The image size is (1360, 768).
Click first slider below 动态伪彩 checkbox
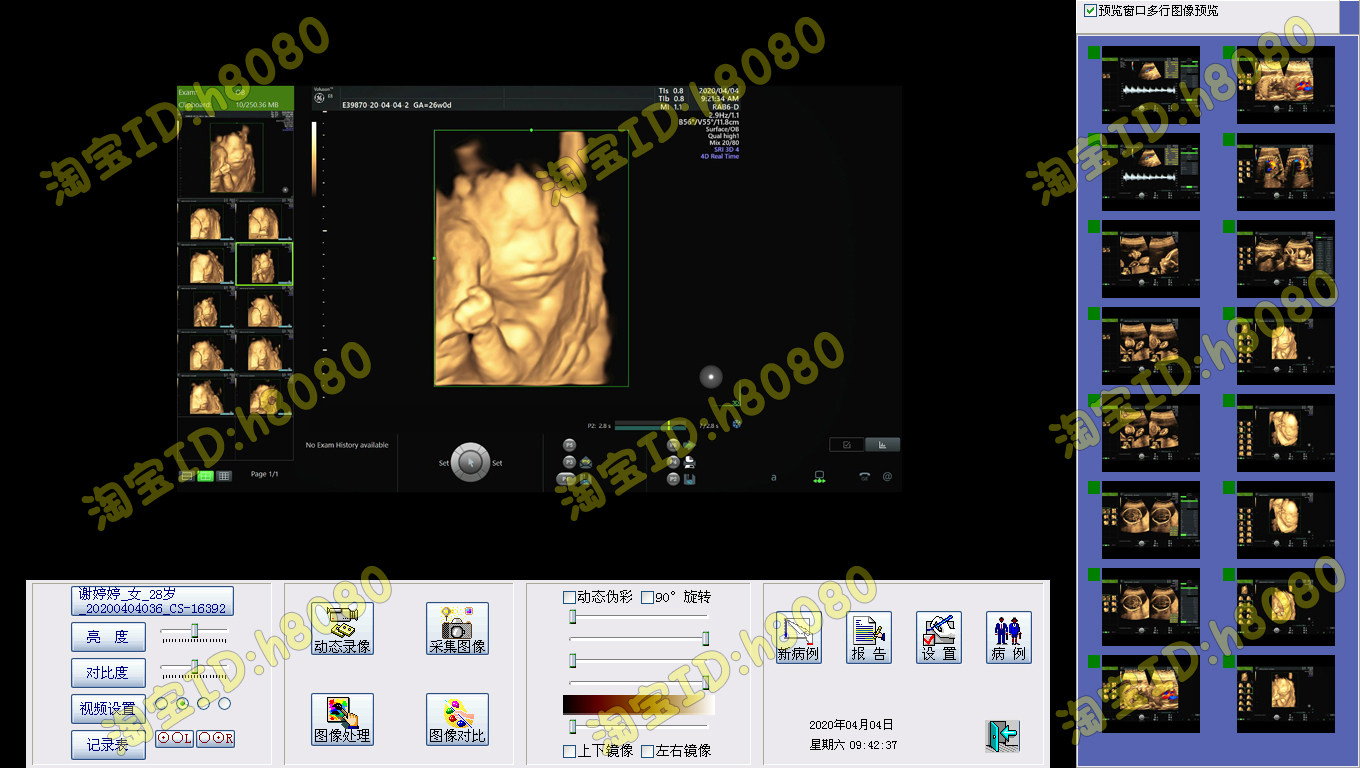[639, 617]
